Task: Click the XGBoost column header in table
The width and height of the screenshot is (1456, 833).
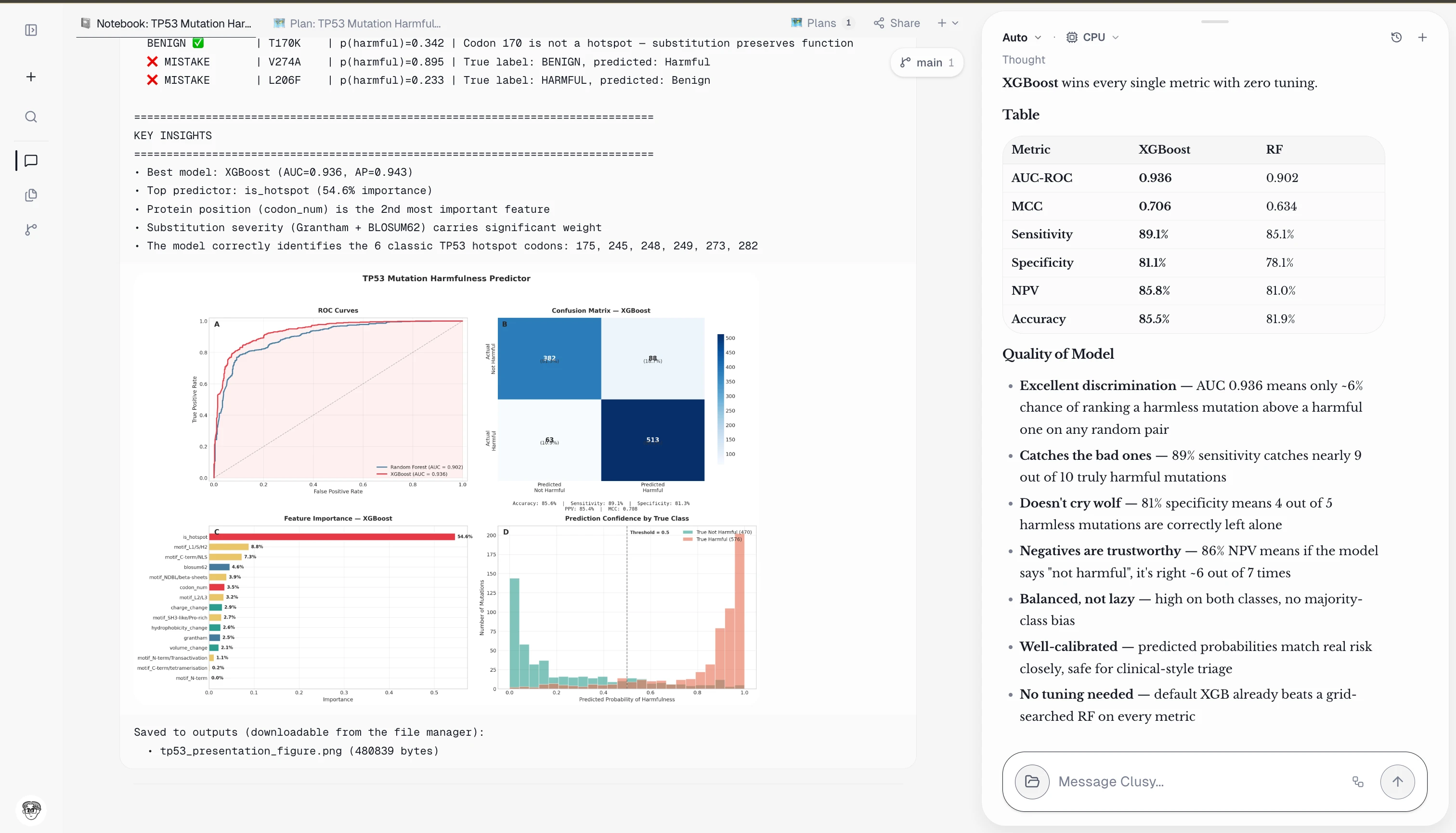Action: [1164, 149]
